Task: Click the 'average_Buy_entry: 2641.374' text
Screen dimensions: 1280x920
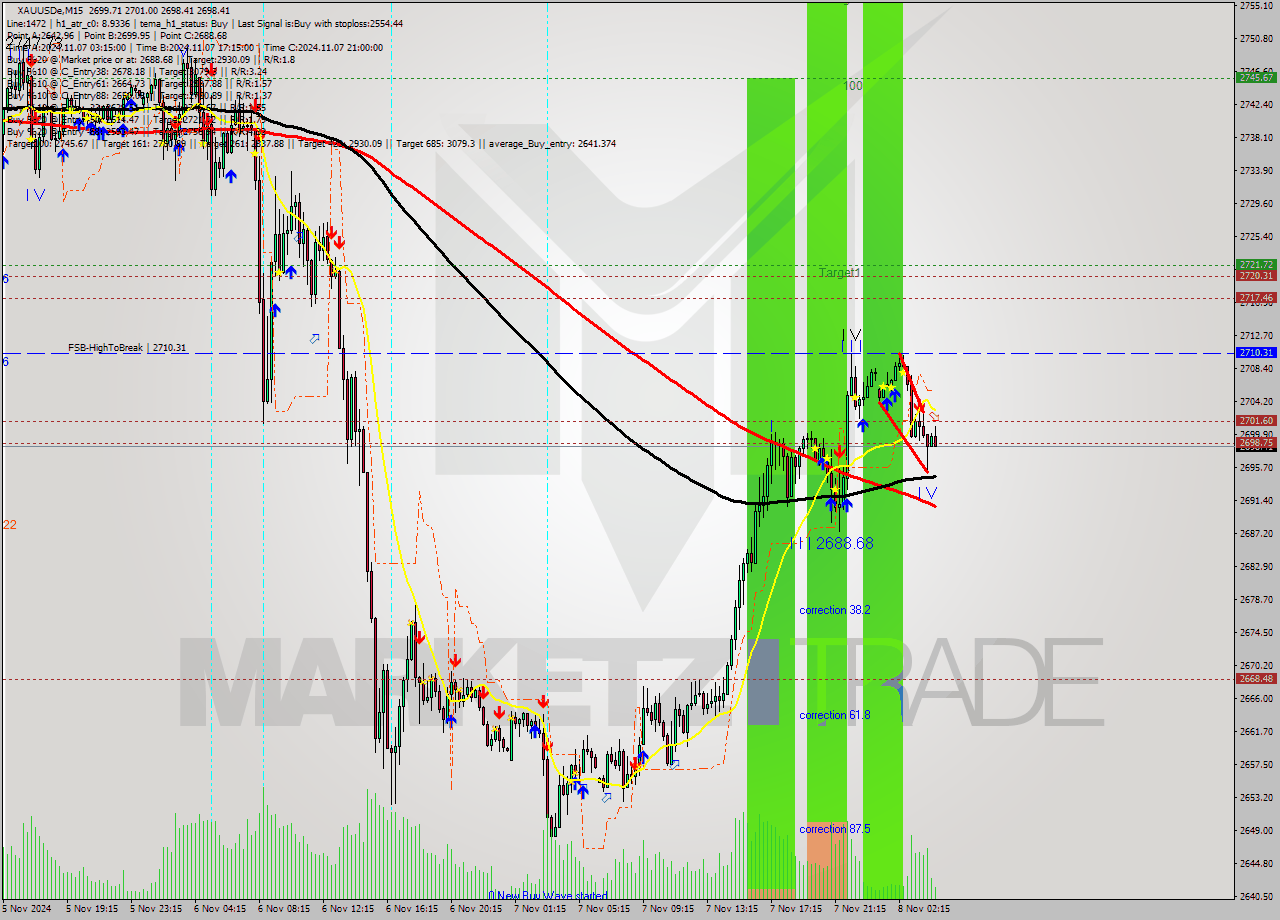Action: coord(550,144)
